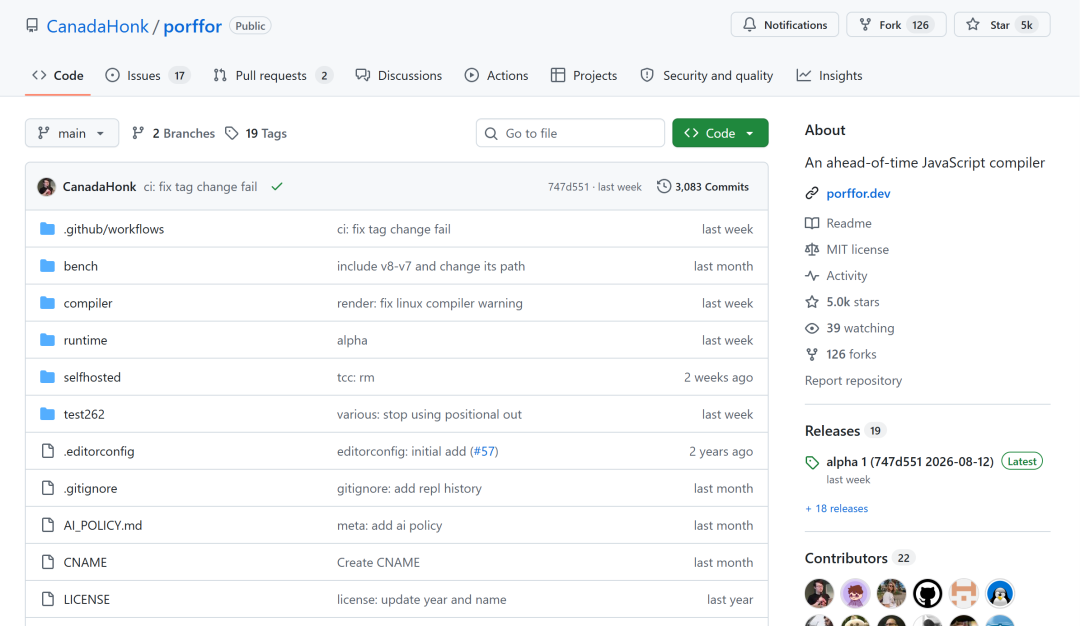
Task: Click the GitHub Octocat contributor avatar
Action: pos(927,593)
